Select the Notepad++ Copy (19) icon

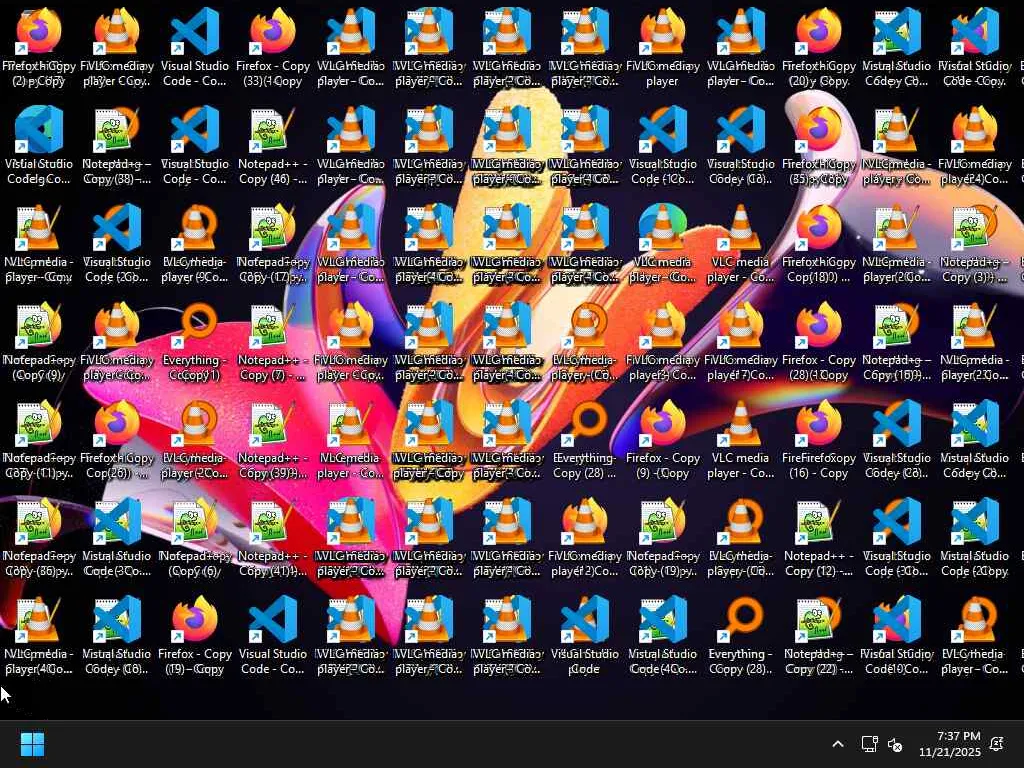click(662, 537)
